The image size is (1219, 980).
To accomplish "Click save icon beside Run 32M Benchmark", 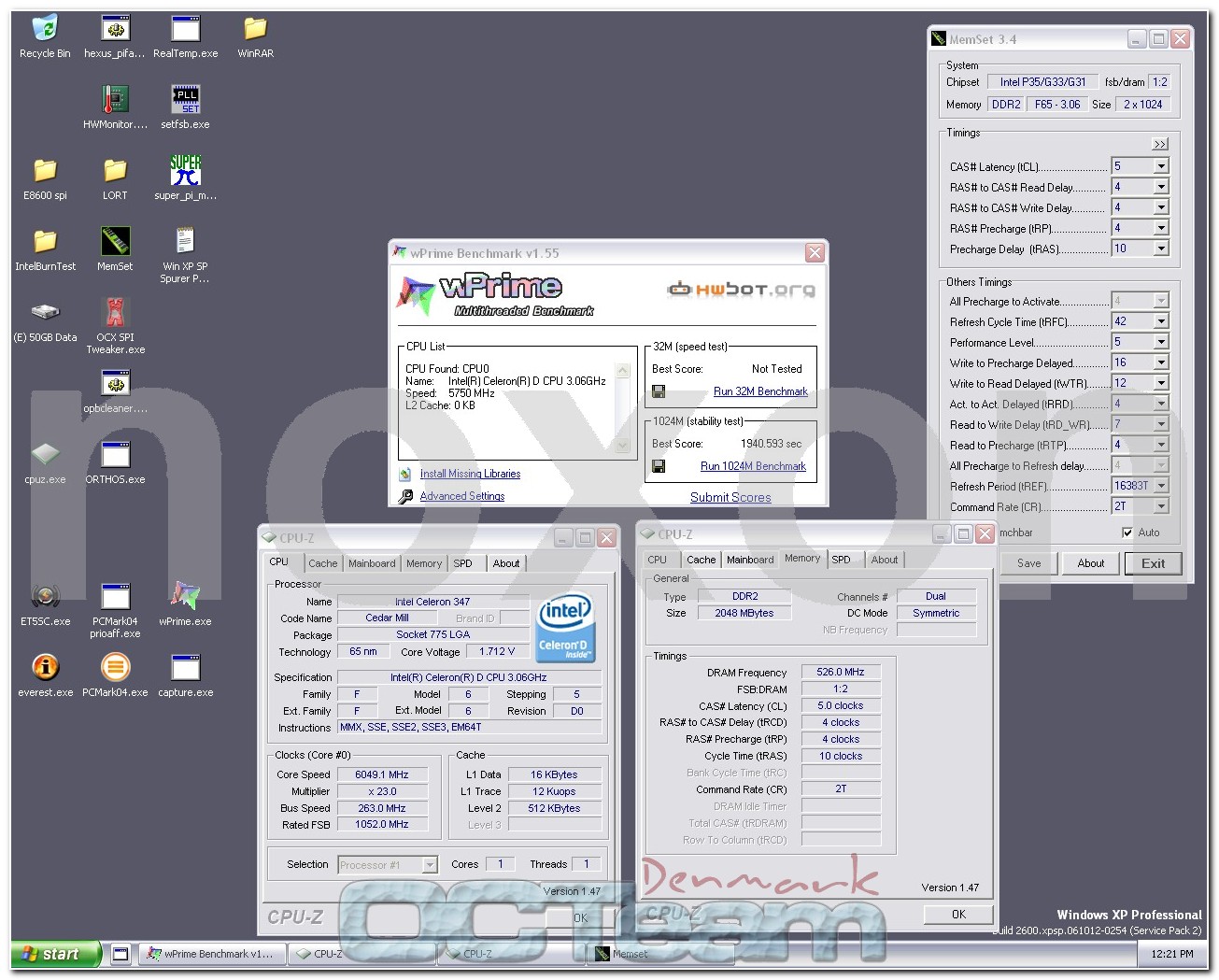I will click(x=659, y=391).
